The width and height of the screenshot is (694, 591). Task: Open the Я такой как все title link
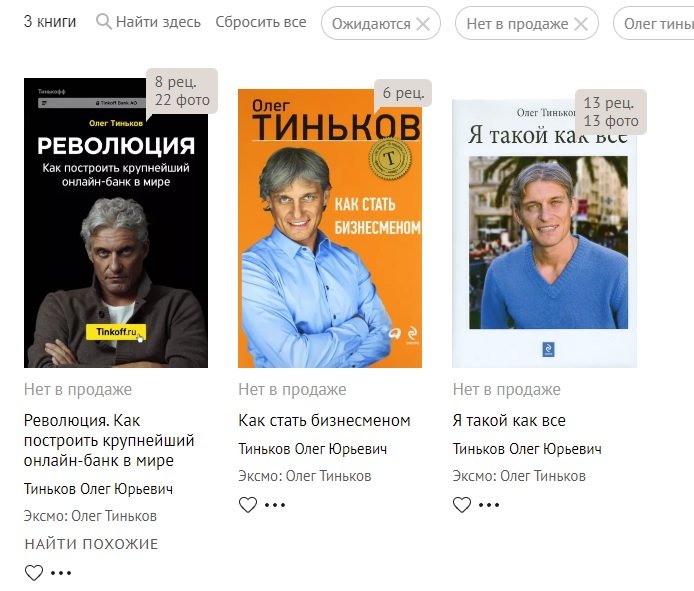(x=509, y=420)
